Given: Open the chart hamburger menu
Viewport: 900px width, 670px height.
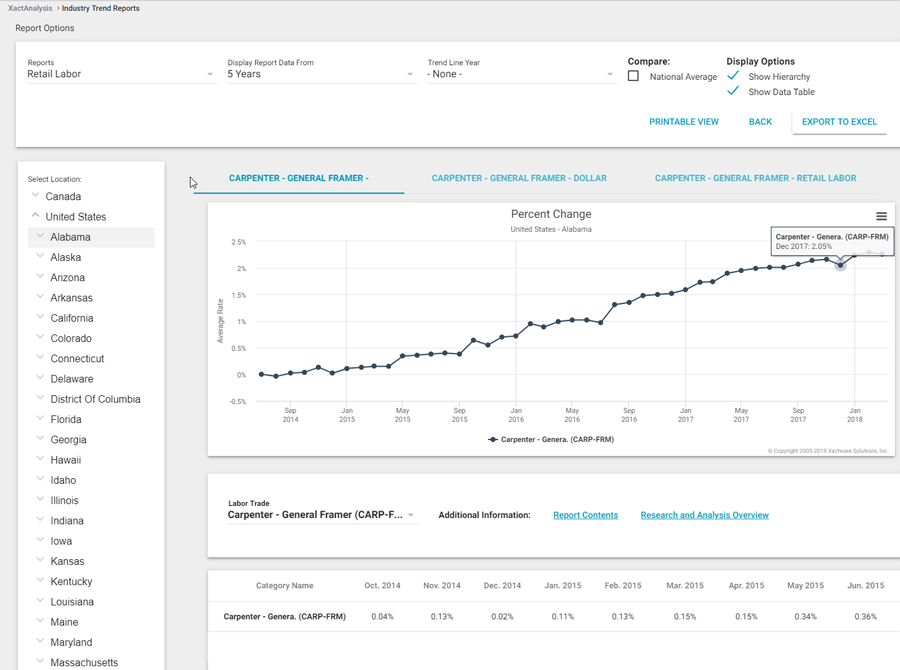Looking at the screenshot, I should (881, 216).
